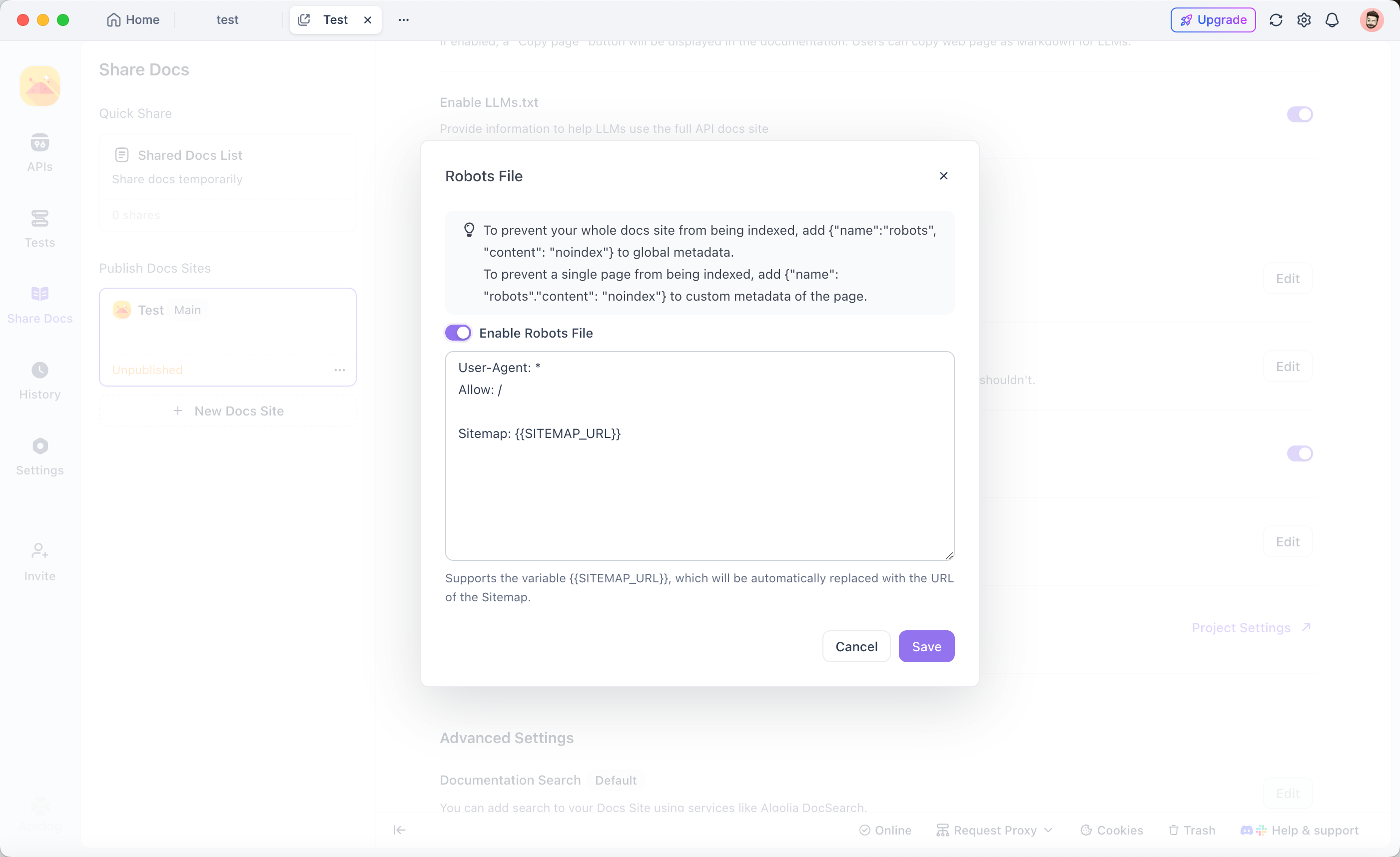Cancel the Robots File dialog

pos(856,646)
